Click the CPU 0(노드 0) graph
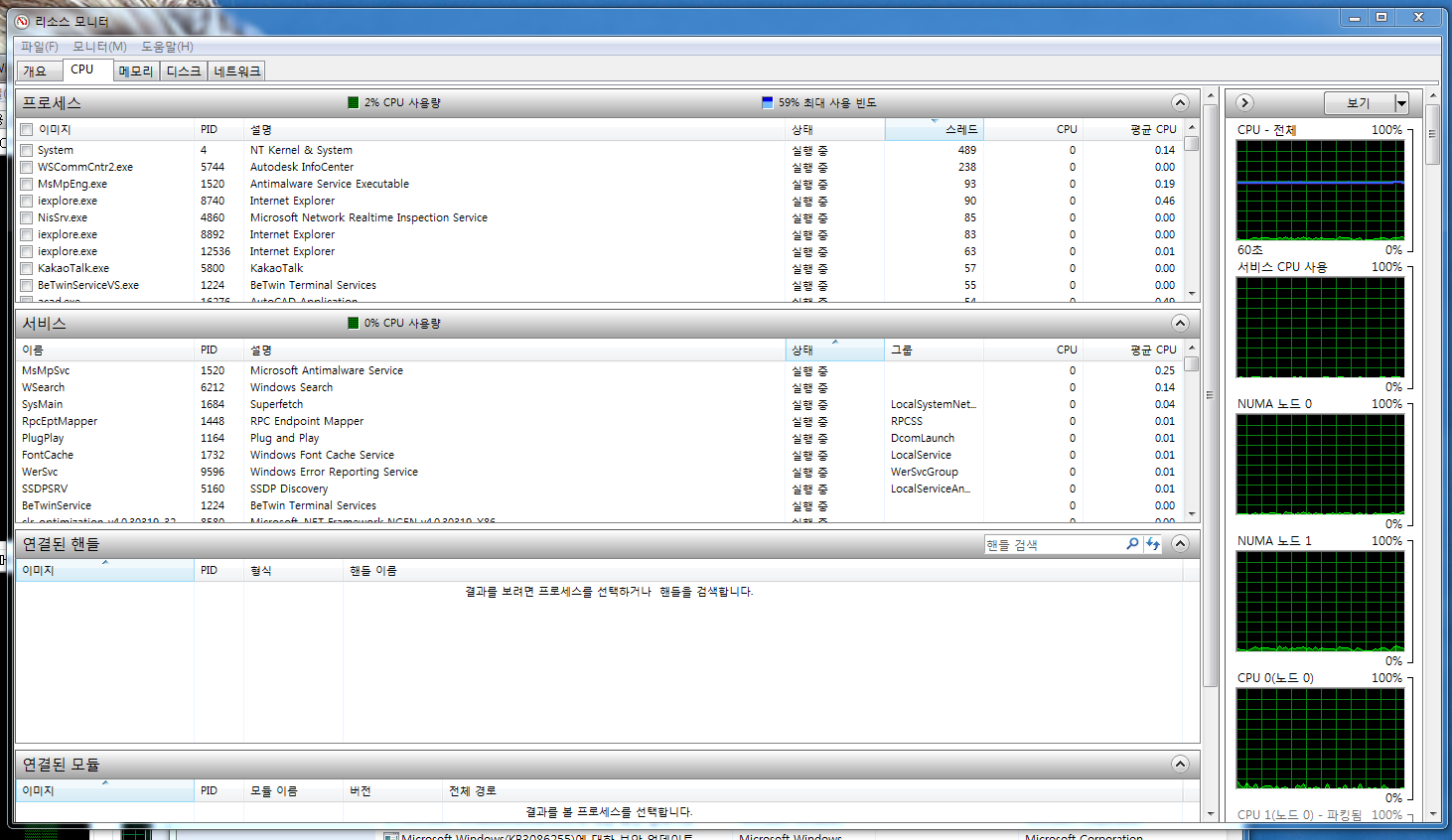 (x=1320, y=738)
